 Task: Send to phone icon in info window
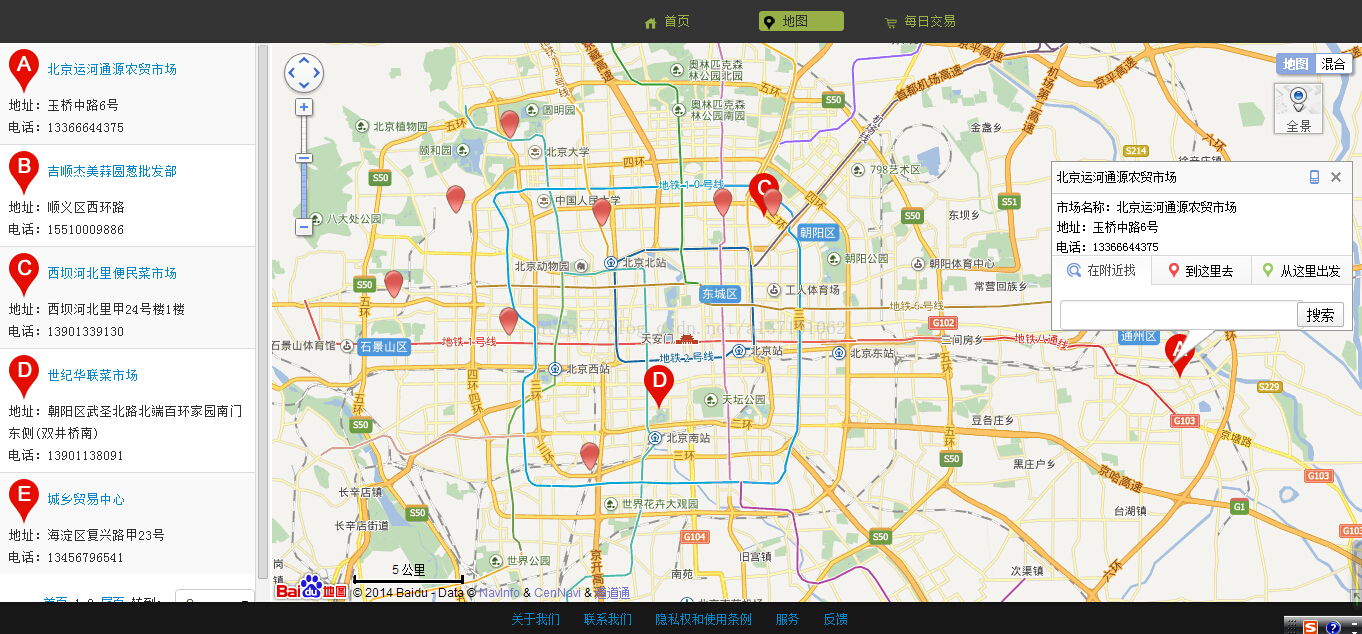pyautogui.click(x=1315, y=177)
